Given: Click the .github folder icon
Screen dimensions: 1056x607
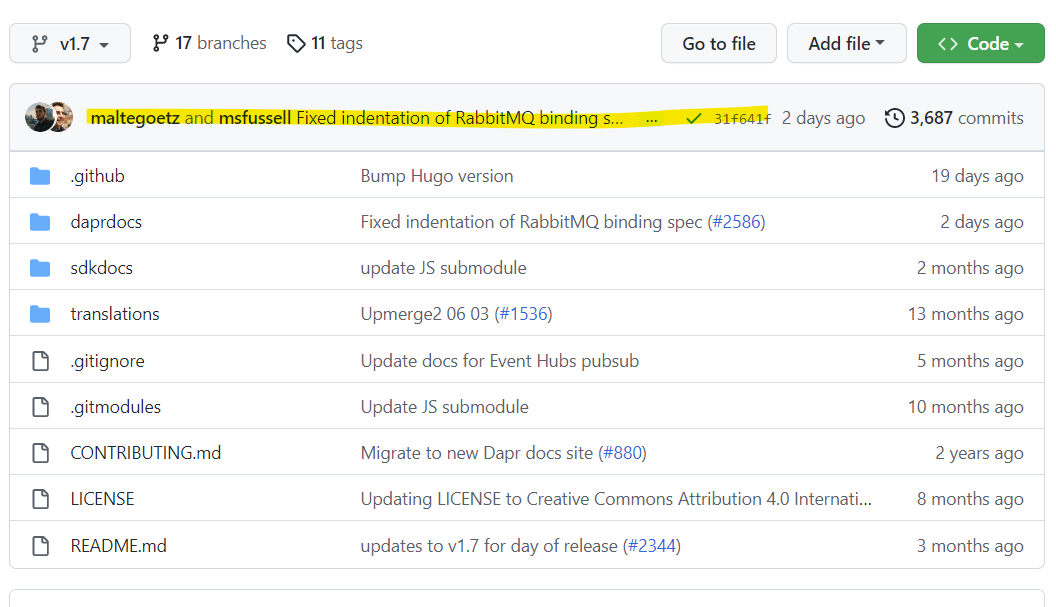Looking at the screenshot, I should (x=40, y=176).
